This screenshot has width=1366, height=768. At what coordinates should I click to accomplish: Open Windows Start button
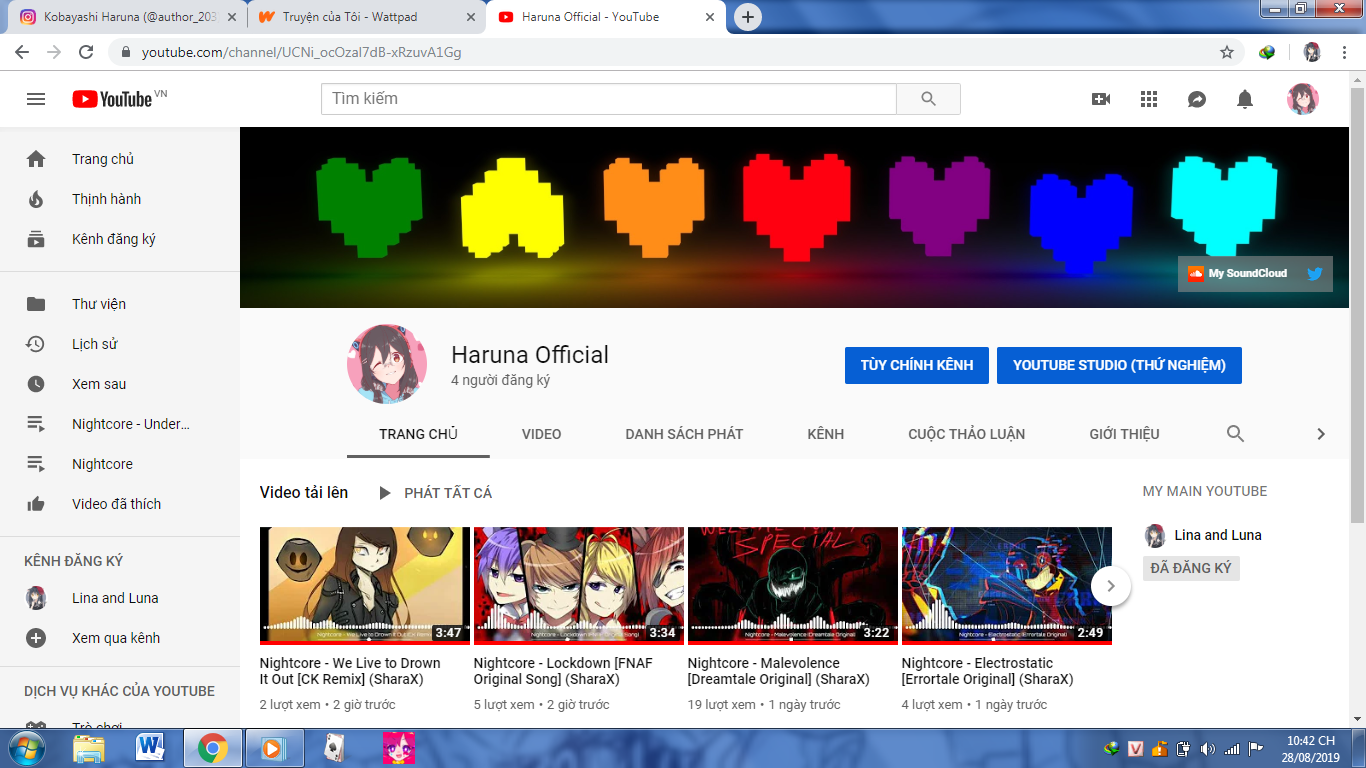[x=25, y=748]
